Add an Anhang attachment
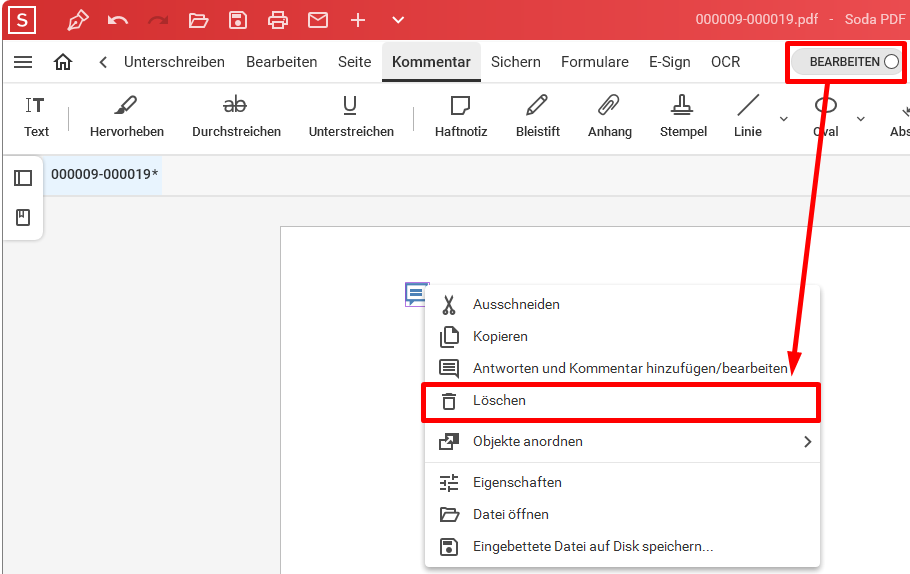Screen dimensions: 910x574 [609, 117]
